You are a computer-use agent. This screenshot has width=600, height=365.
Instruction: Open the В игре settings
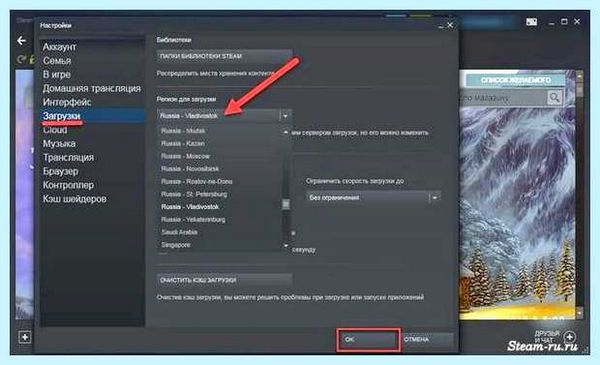[56, 74]
